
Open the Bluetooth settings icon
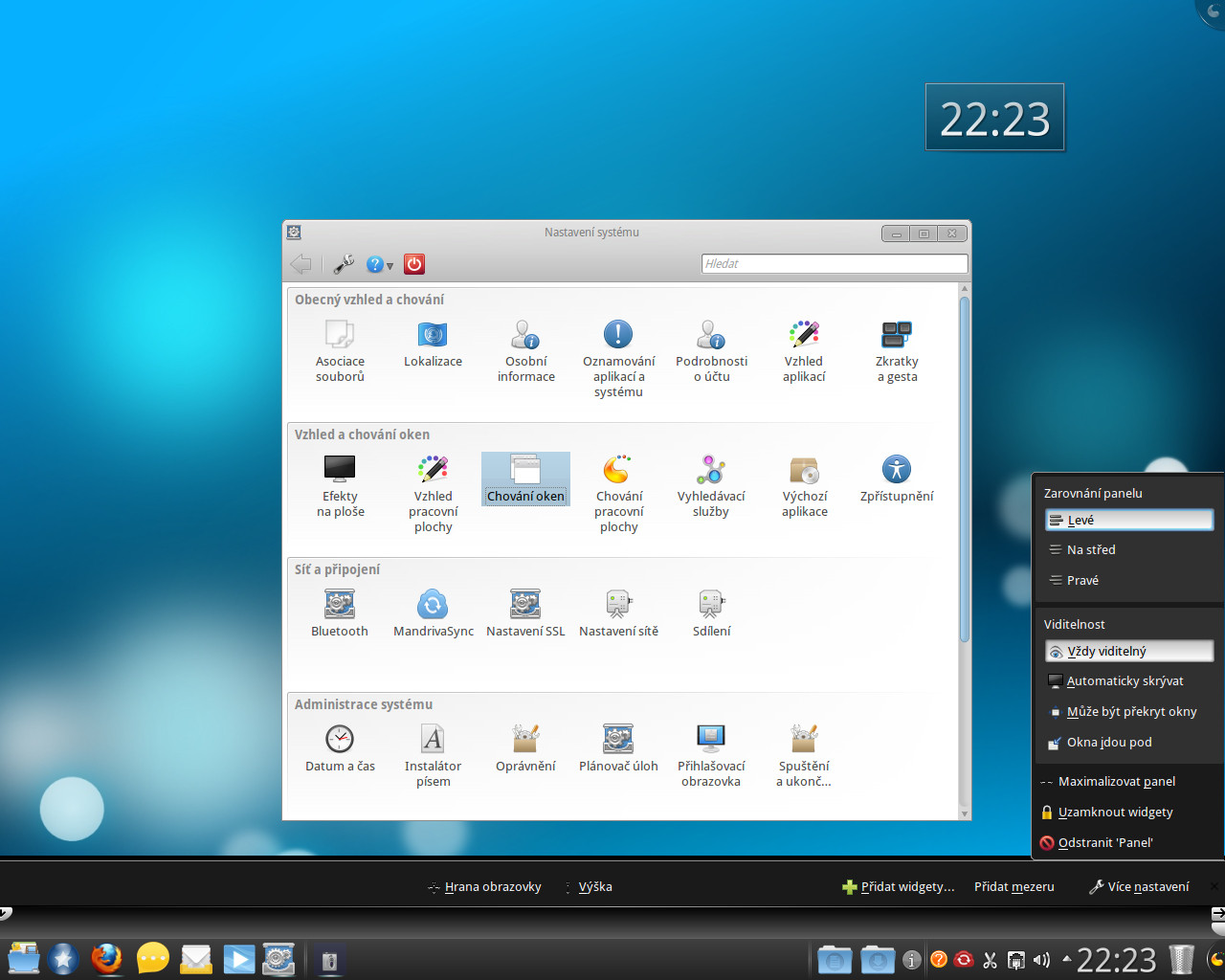click(x=339, y=612)
